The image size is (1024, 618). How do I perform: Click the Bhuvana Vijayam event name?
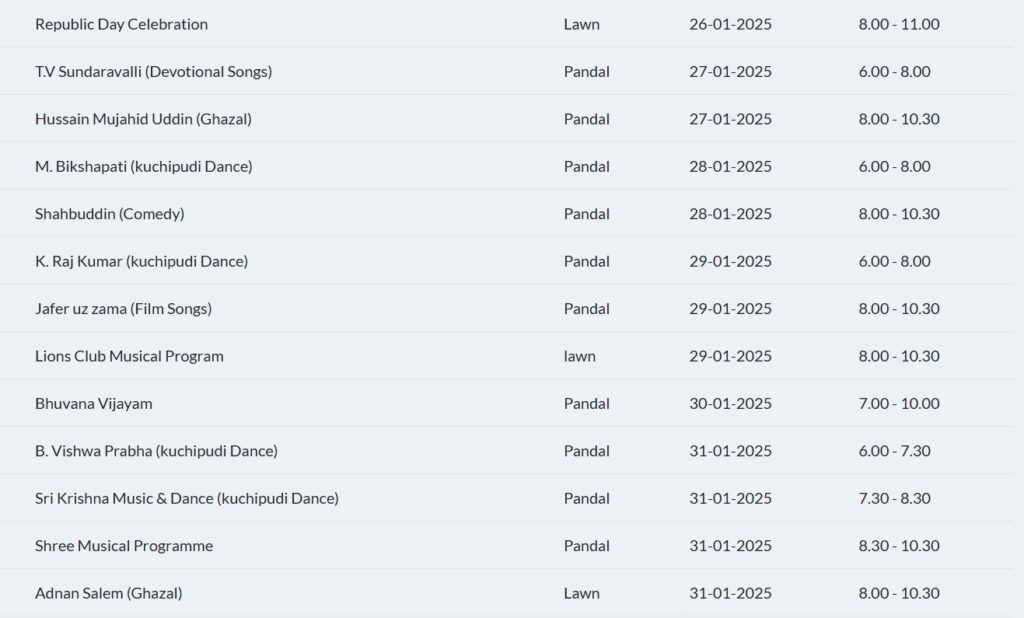pos(93,404)
